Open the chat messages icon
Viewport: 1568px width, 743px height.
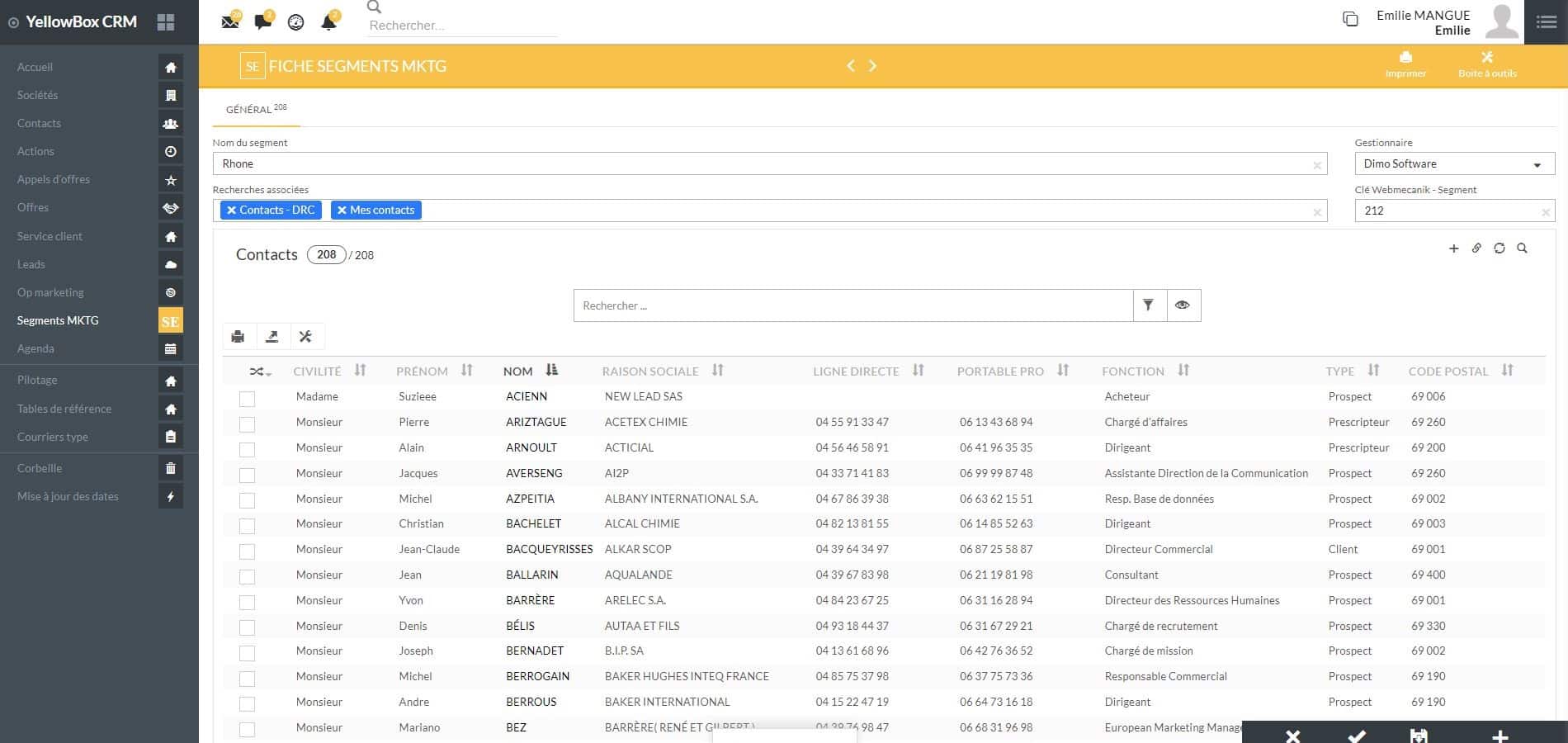pos(263,21)
